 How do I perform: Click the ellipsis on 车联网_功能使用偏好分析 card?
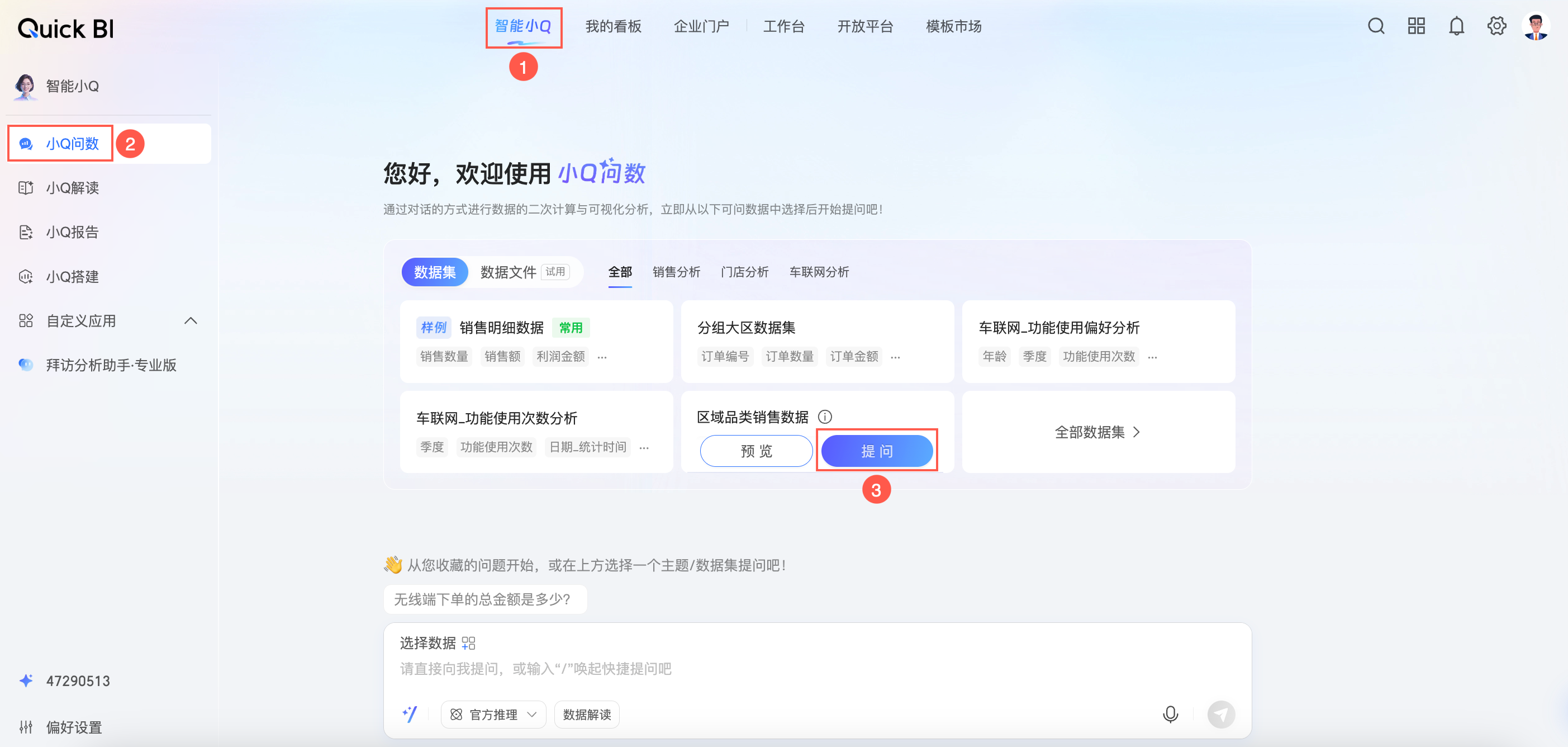[1152, 357]
